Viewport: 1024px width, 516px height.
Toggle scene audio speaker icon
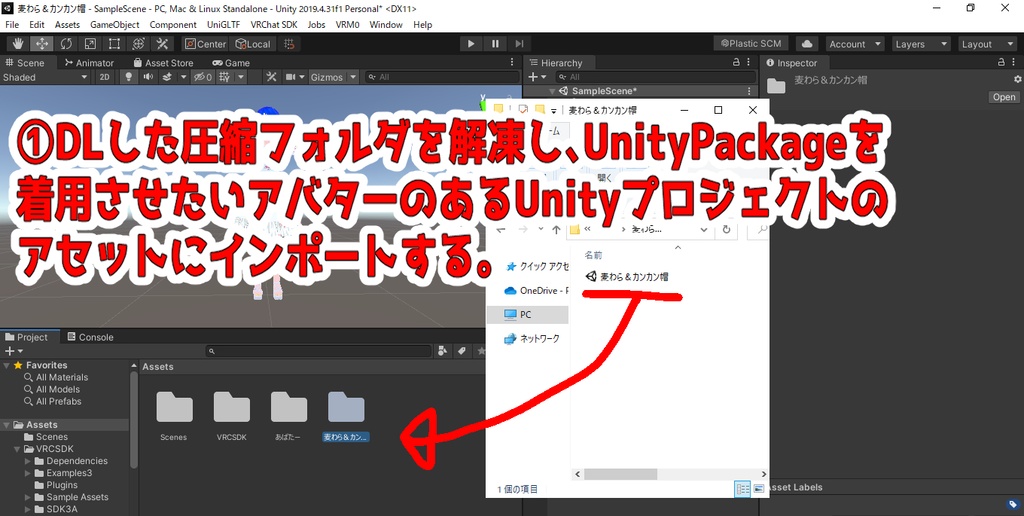click(148, 77)
